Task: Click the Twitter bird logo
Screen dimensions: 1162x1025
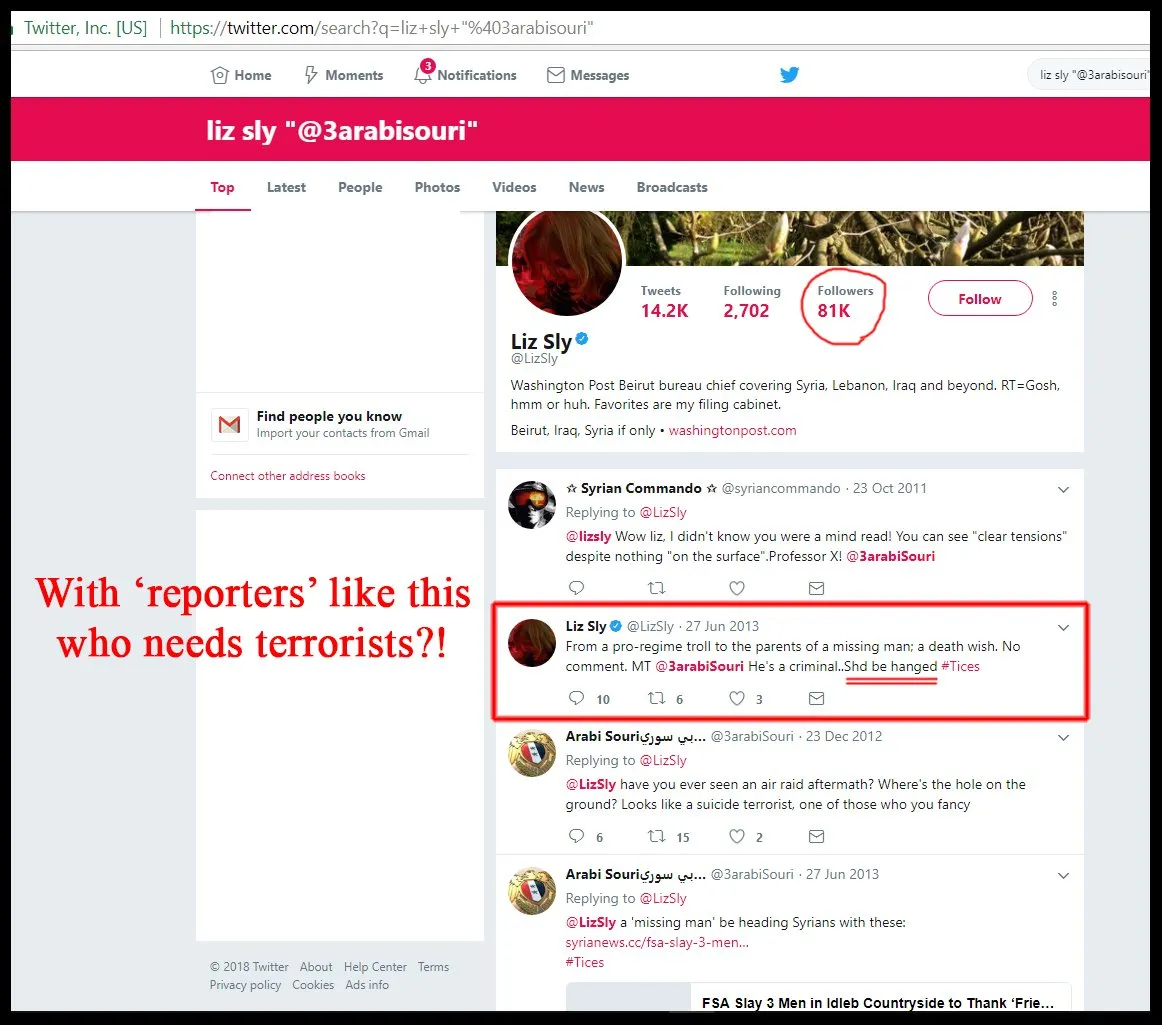Action: (789, 74)
